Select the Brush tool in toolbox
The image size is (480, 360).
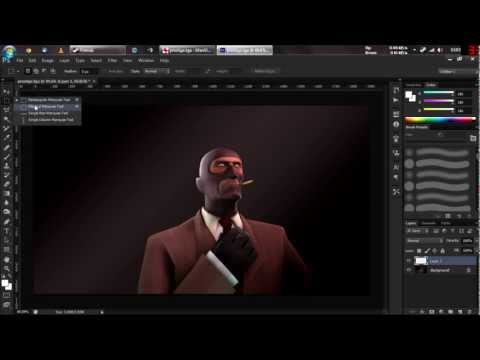[x=6, y=156]
